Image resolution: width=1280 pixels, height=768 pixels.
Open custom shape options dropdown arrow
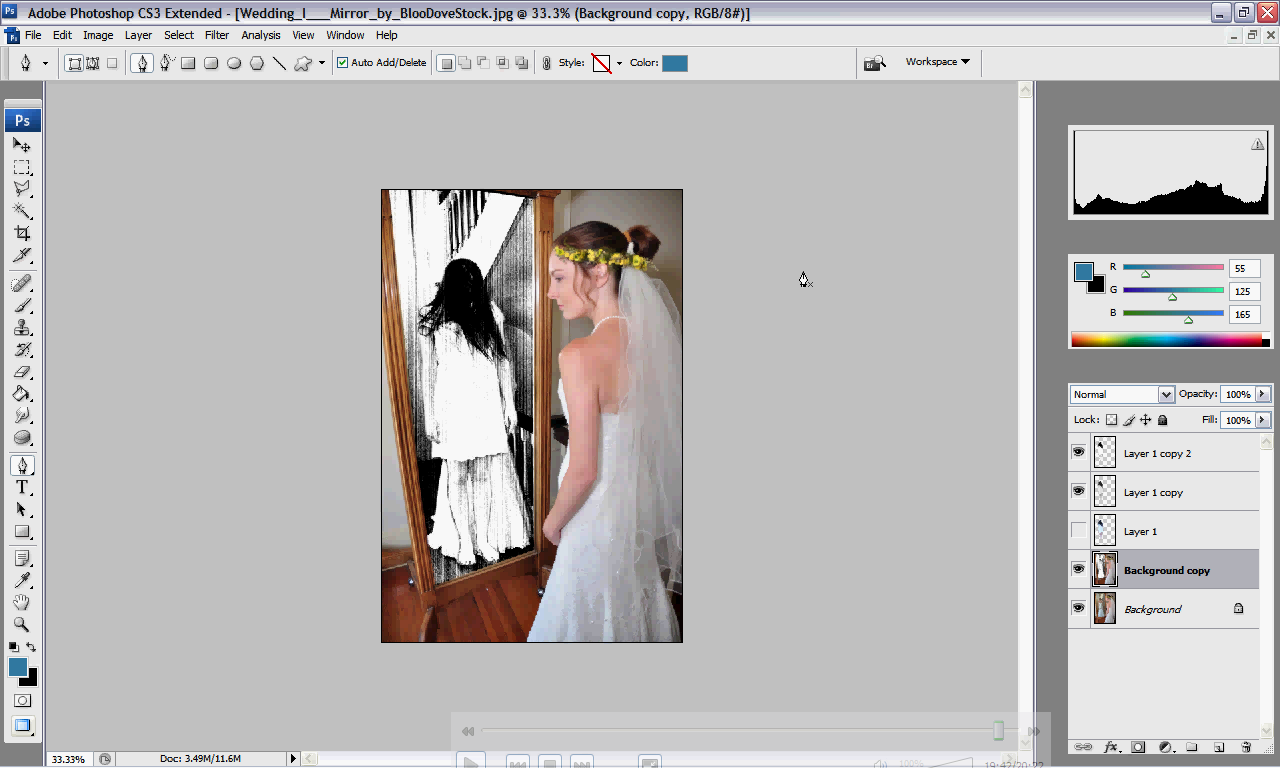point(321,63)
